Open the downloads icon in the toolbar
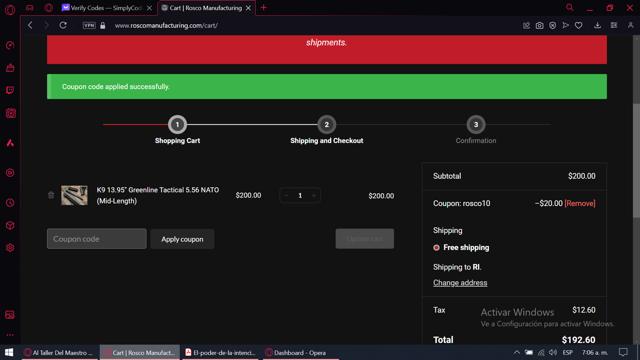This screenshot has height=360, width=640. tap(597, 25)
